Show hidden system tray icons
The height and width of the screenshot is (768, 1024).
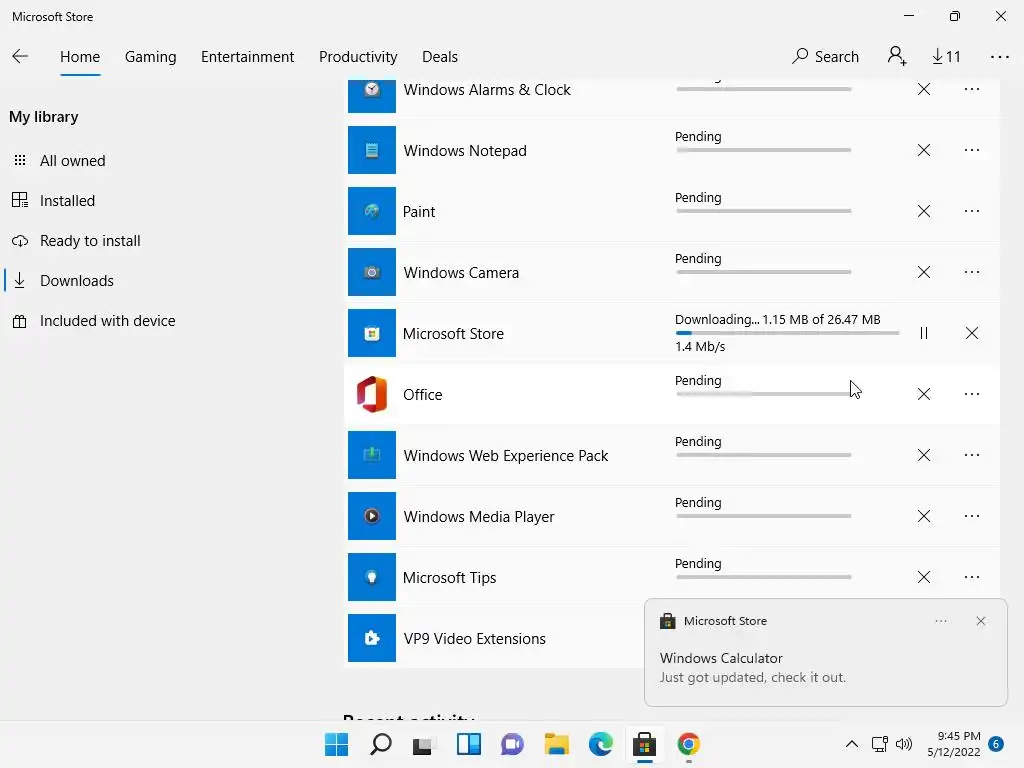[852, 744]
